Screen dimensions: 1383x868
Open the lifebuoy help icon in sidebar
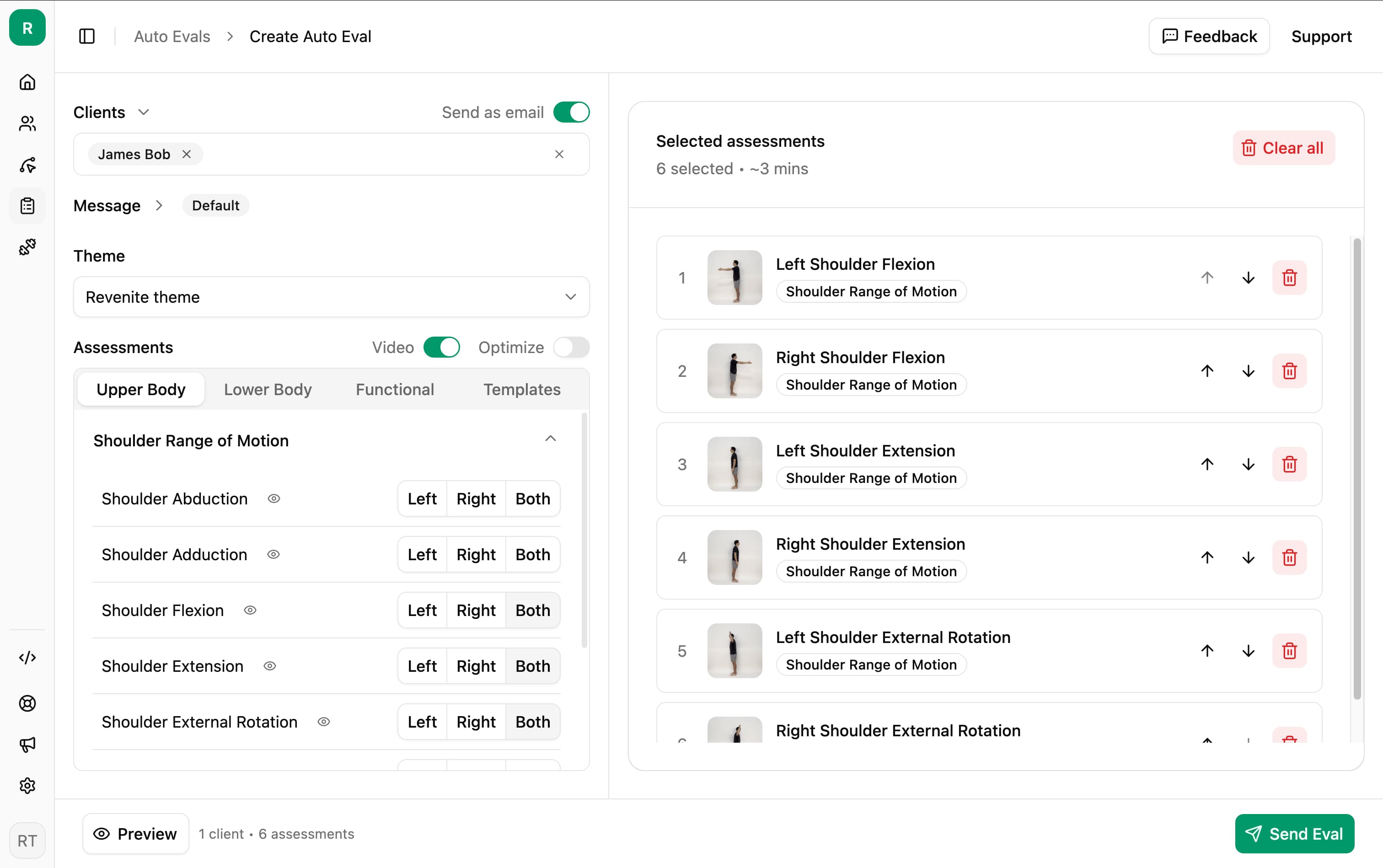tap(27, 703)
